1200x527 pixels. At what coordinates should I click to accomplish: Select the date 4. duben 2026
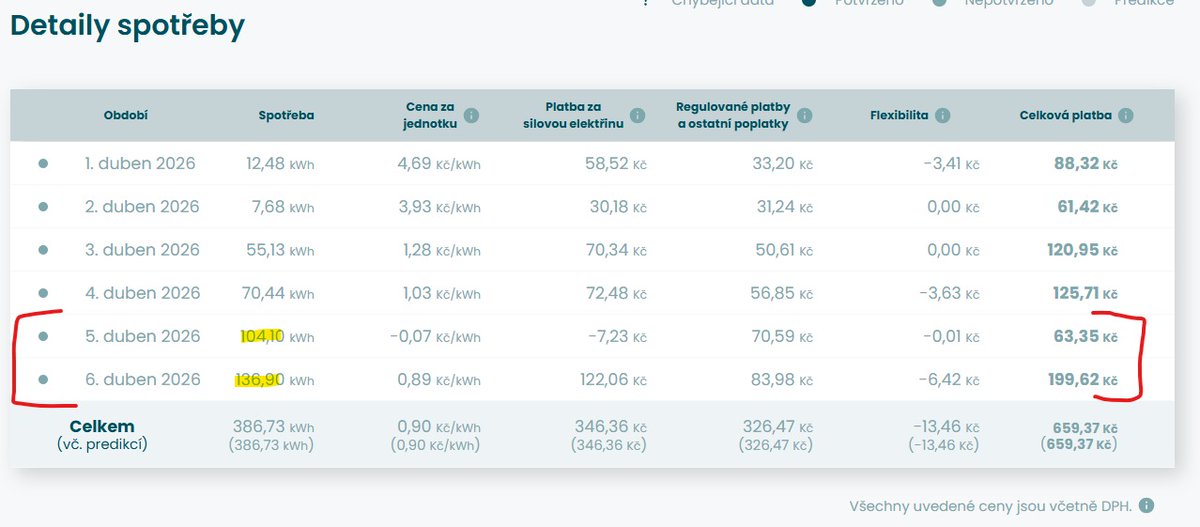coord(142,293)
